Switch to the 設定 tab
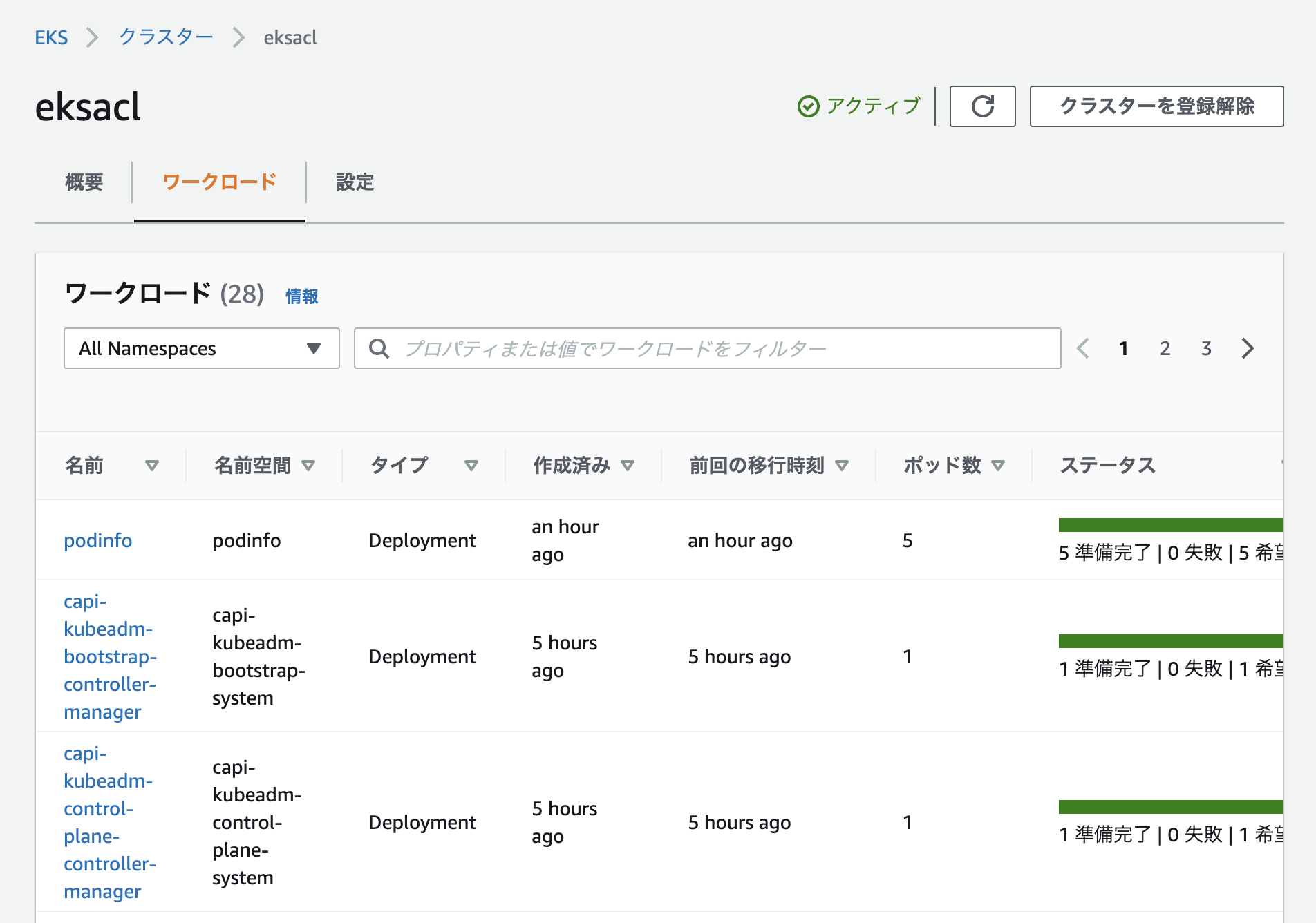This screenshot has width=1316, height=923. pos(355,182)
